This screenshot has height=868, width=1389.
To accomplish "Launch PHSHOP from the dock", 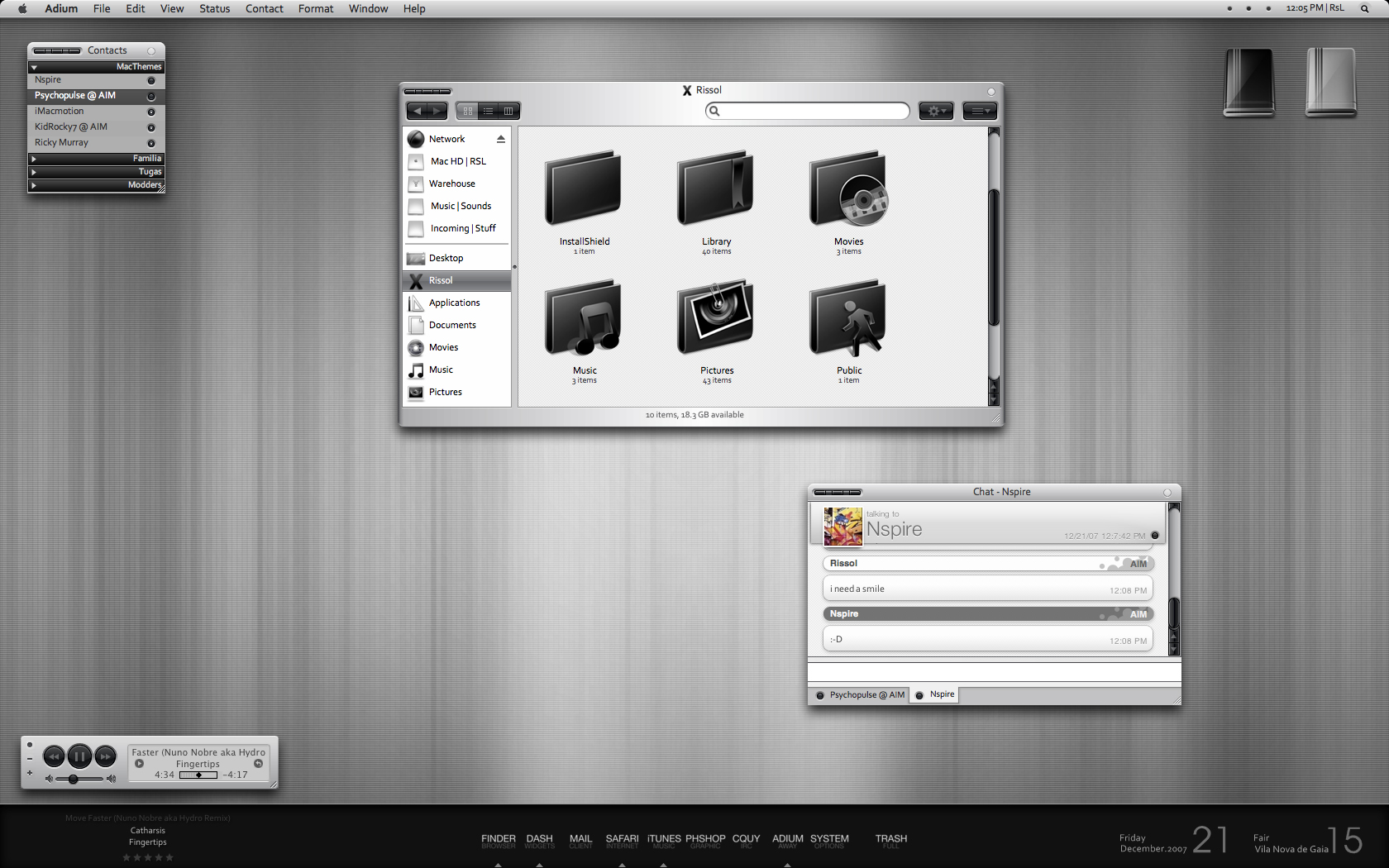I will coord(705,842).
